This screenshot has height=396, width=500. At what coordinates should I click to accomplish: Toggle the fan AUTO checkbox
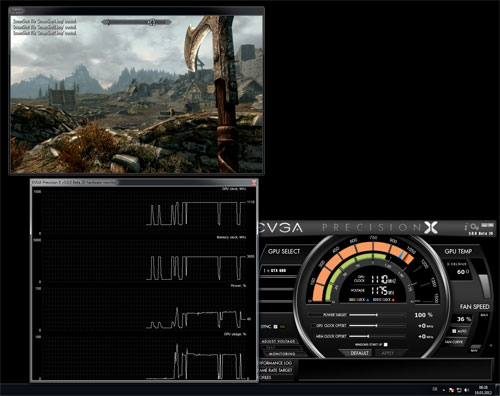(x=454, y=331)
